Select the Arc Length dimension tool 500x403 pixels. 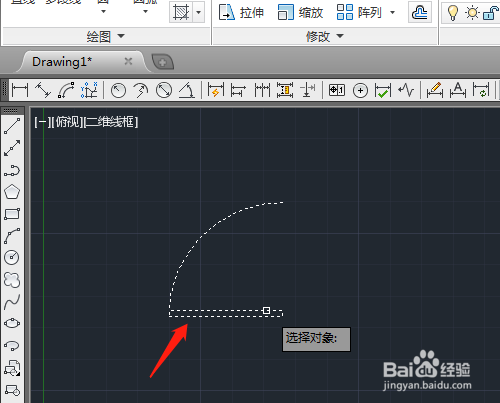click(x=66, y=90)
